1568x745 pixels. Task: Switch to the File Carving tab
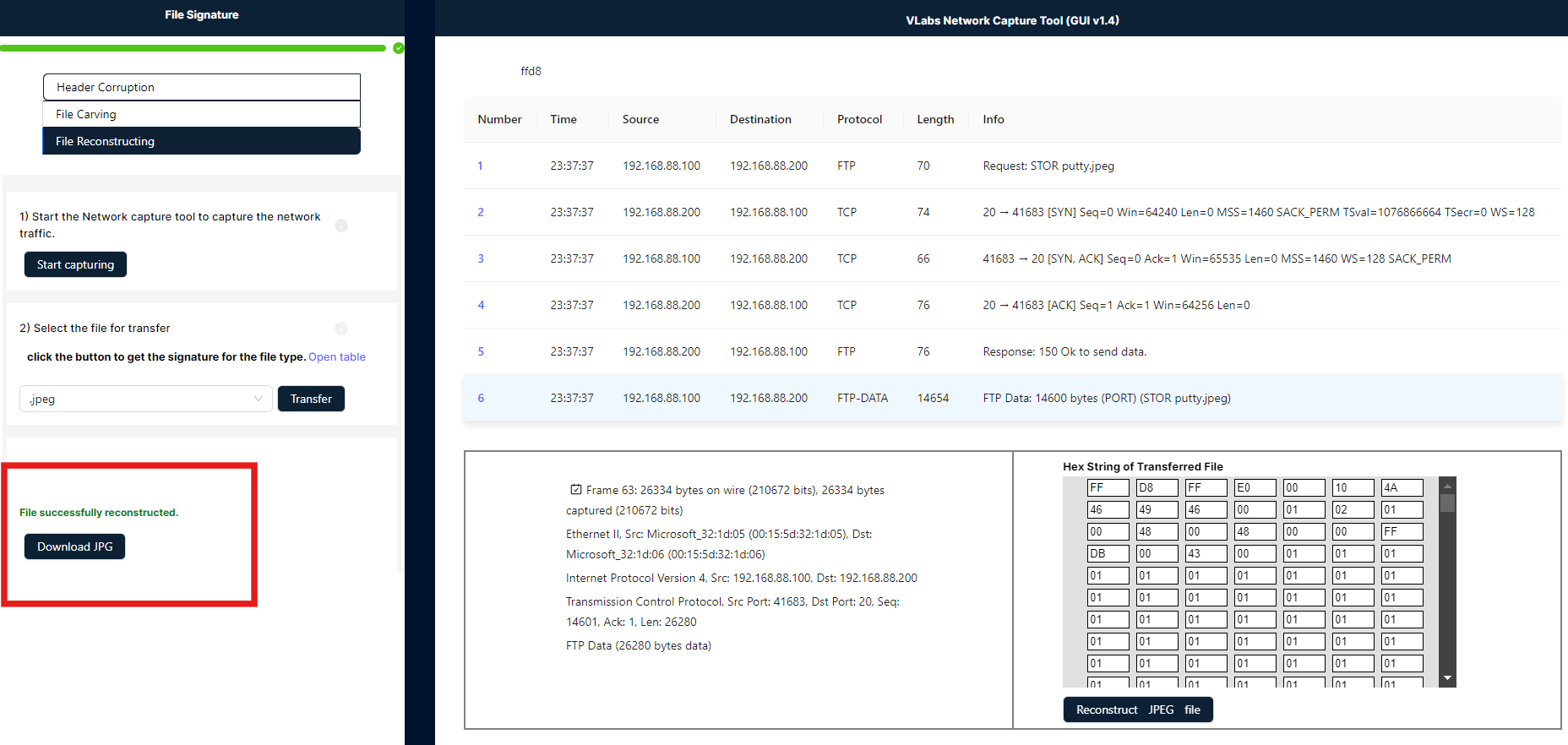tap(201, 114)
